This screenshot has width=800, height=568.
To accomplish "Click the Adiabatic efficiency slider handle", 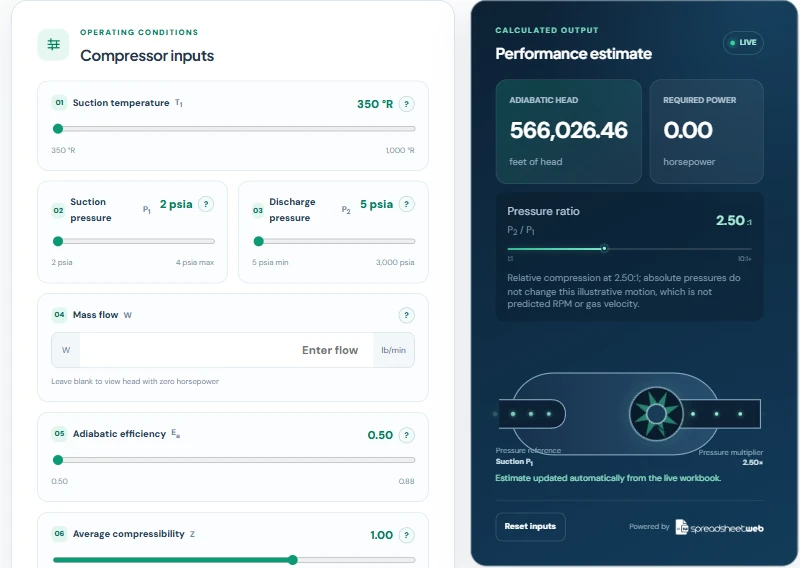I will tap(58, 460).
